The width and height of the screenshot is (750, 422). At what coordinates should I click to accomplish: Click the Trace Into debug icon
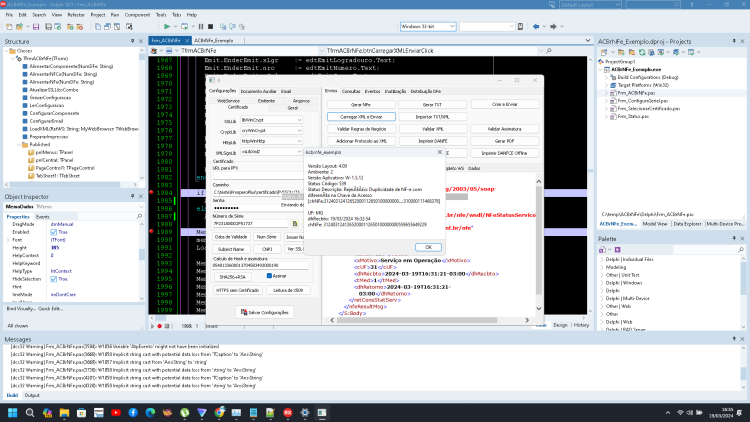pos(223,27)
